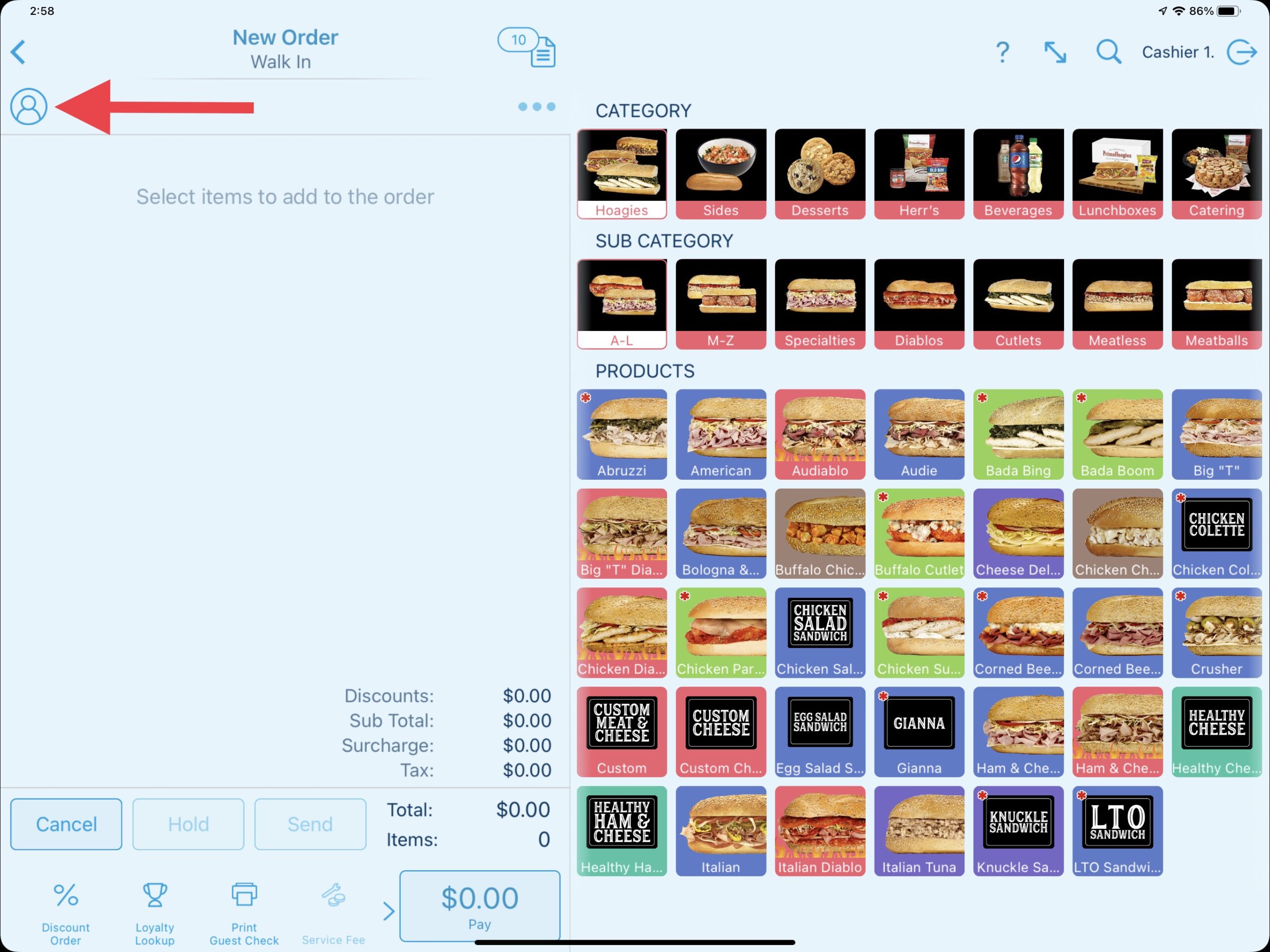Screen dimensions: 1270x952
Task: Click the Cancel button
Action: [65, 823]
